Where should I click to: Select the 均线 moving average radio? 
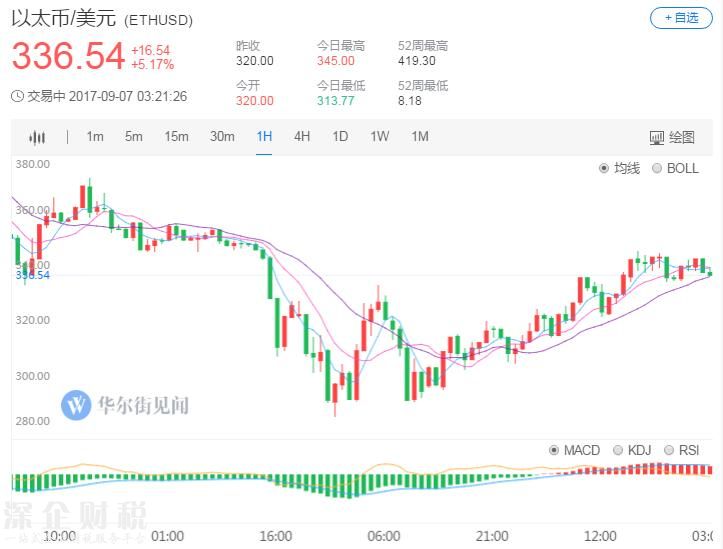click(x=604, y=168)
